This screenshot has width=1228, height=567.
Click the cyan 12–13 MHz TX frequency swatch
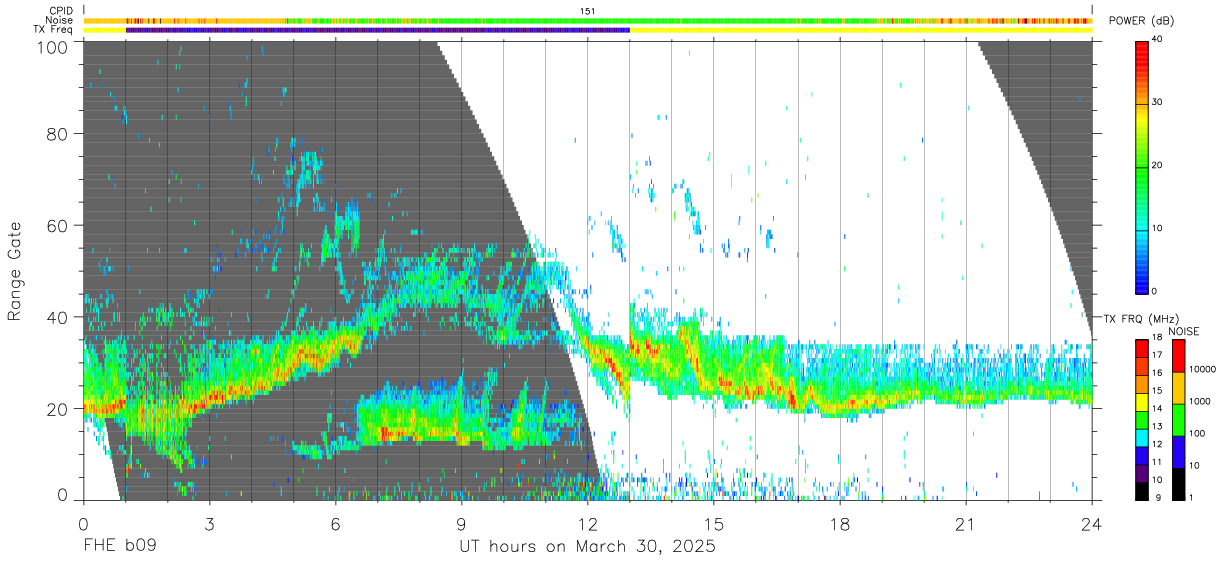tap(1142, 437)
